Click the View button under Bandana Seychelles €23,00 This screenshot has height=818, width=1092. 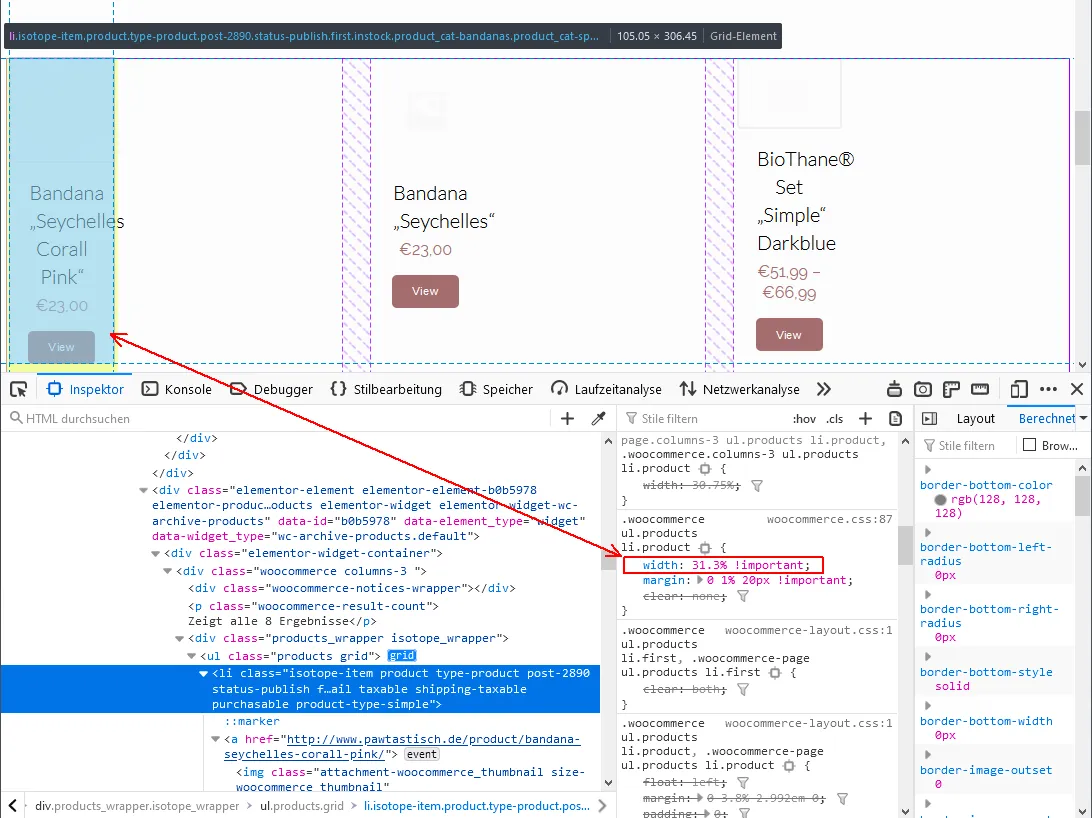click(425, 291)
